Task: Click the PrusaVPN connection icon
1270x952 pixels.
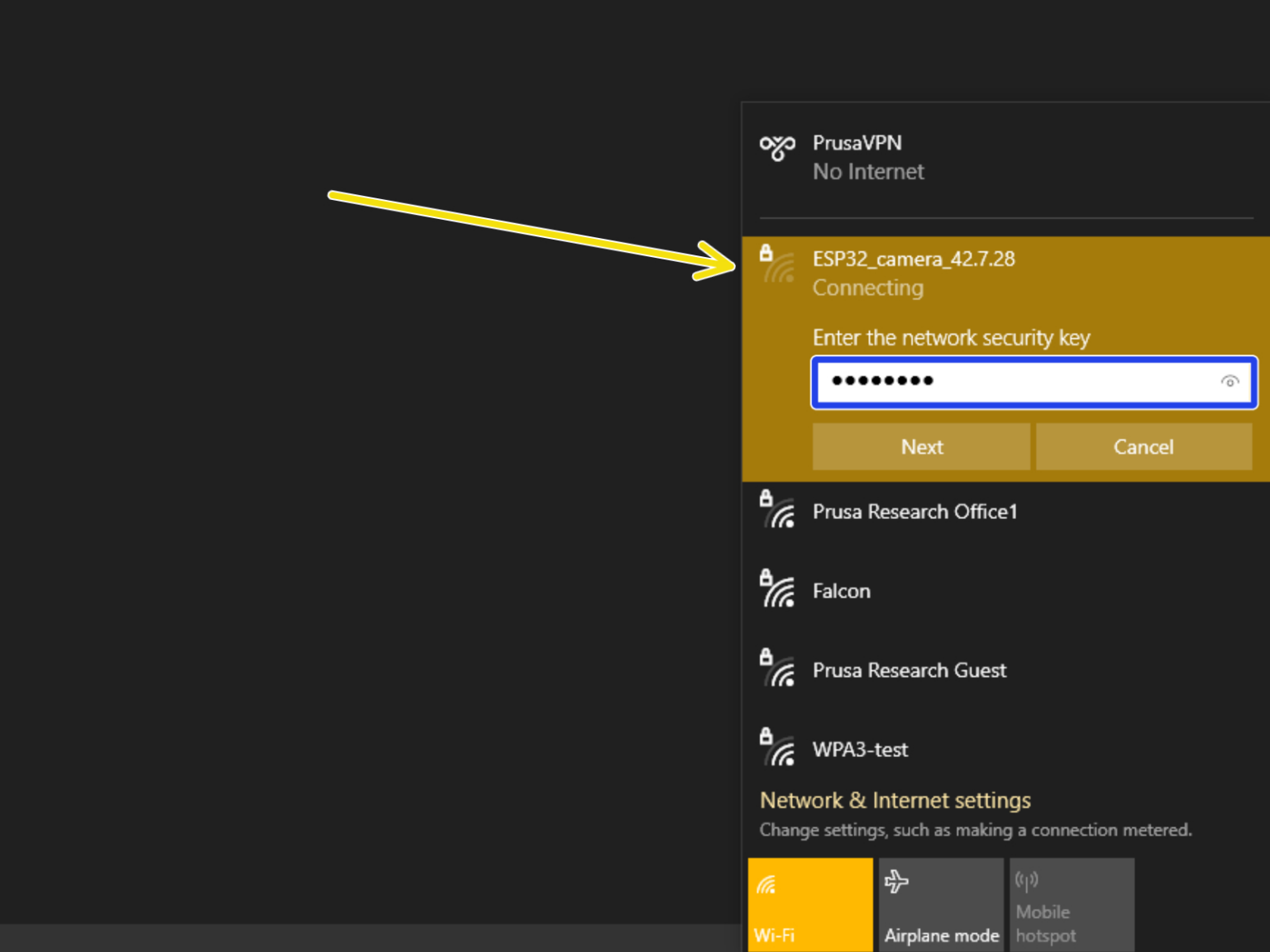Action: click(x=777, y=149)
